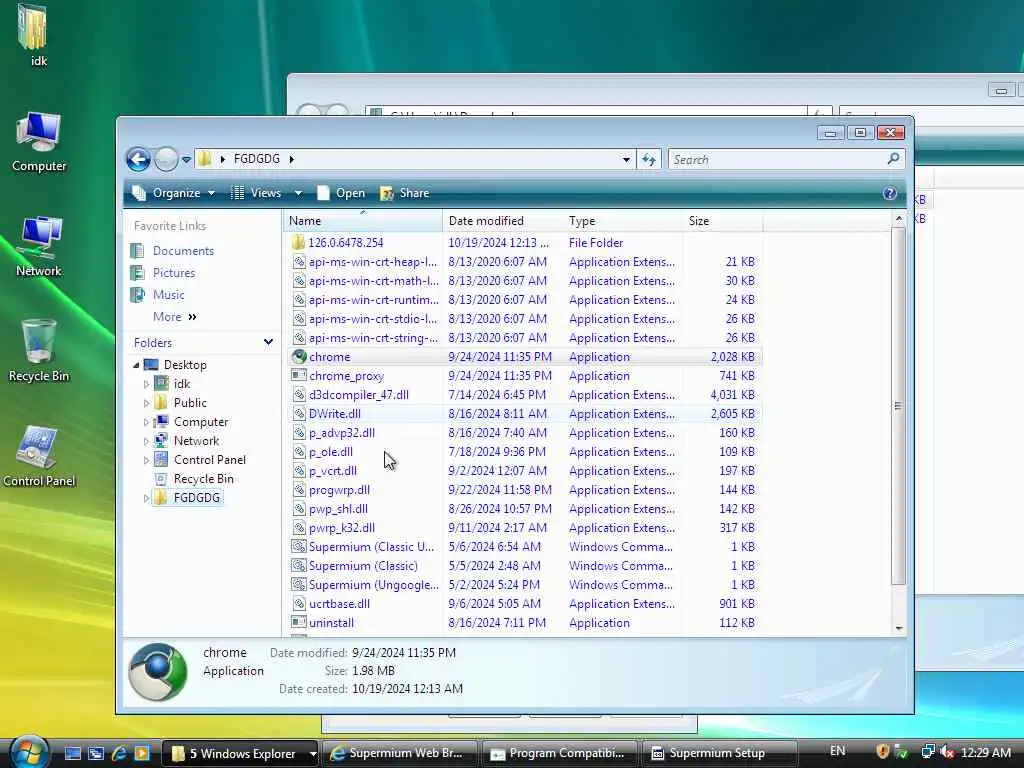Switch to Supermium Web Br... taskbar button
1024x768 pixels.
click(400, 754)
